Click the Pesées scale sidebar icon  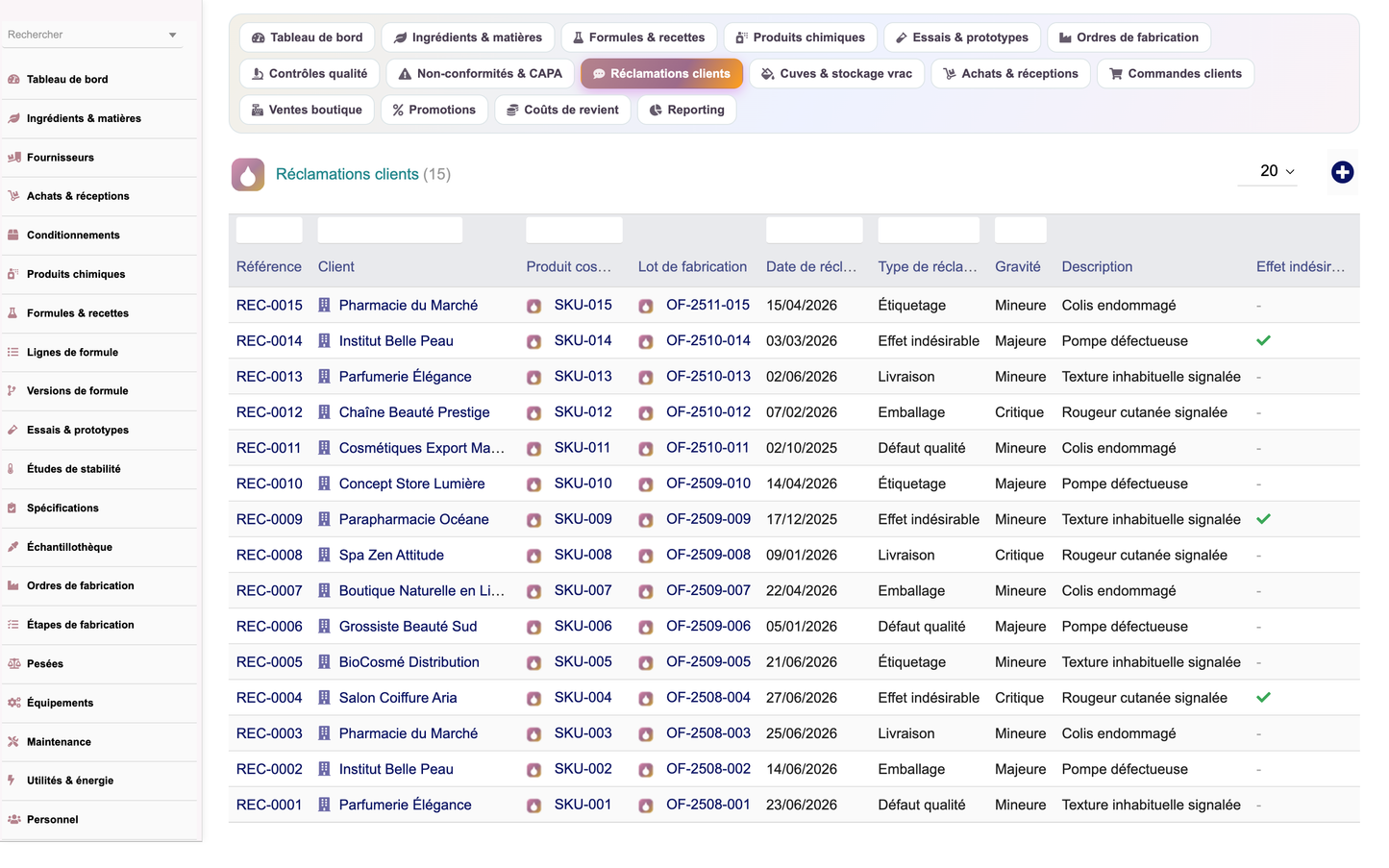13,664
